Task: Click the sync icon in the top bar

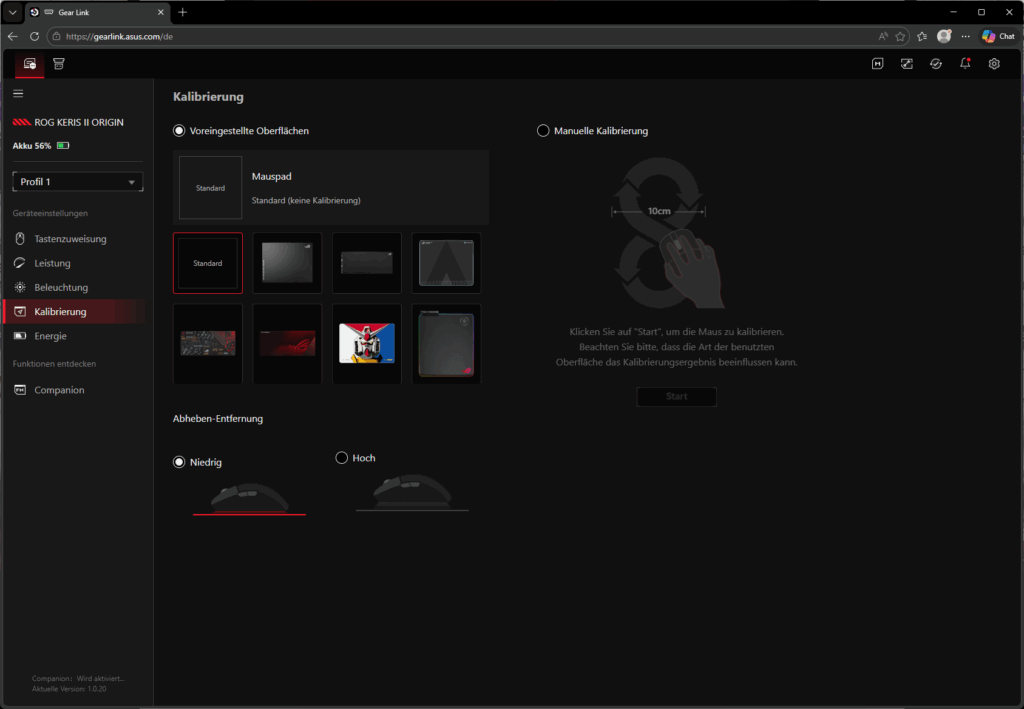Action: (x=935, y=64)
